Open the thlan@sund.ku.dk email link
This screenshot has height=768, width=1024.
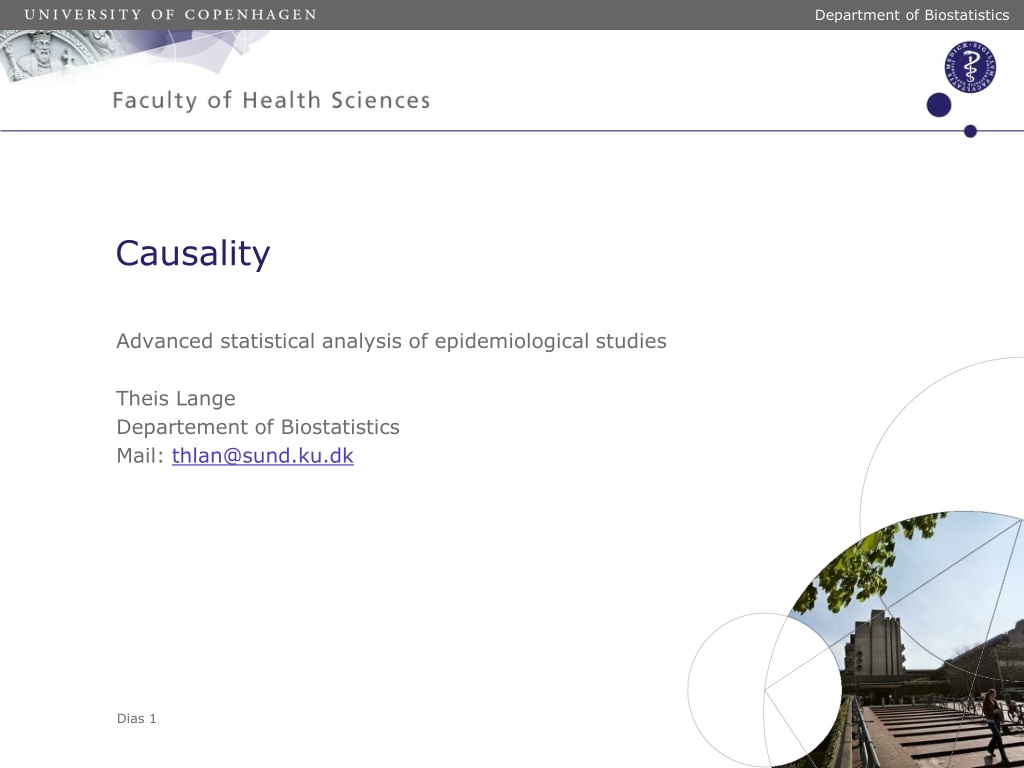263,455
